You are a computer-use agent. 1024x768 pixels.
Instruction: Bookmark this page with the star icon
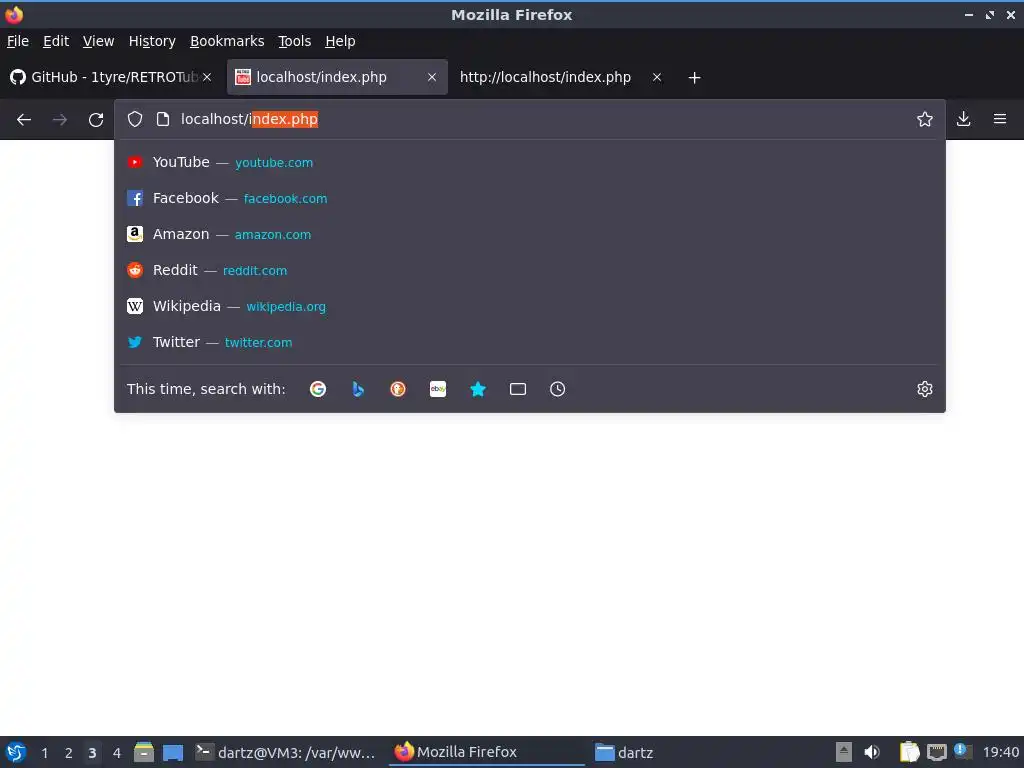[924, 119]
